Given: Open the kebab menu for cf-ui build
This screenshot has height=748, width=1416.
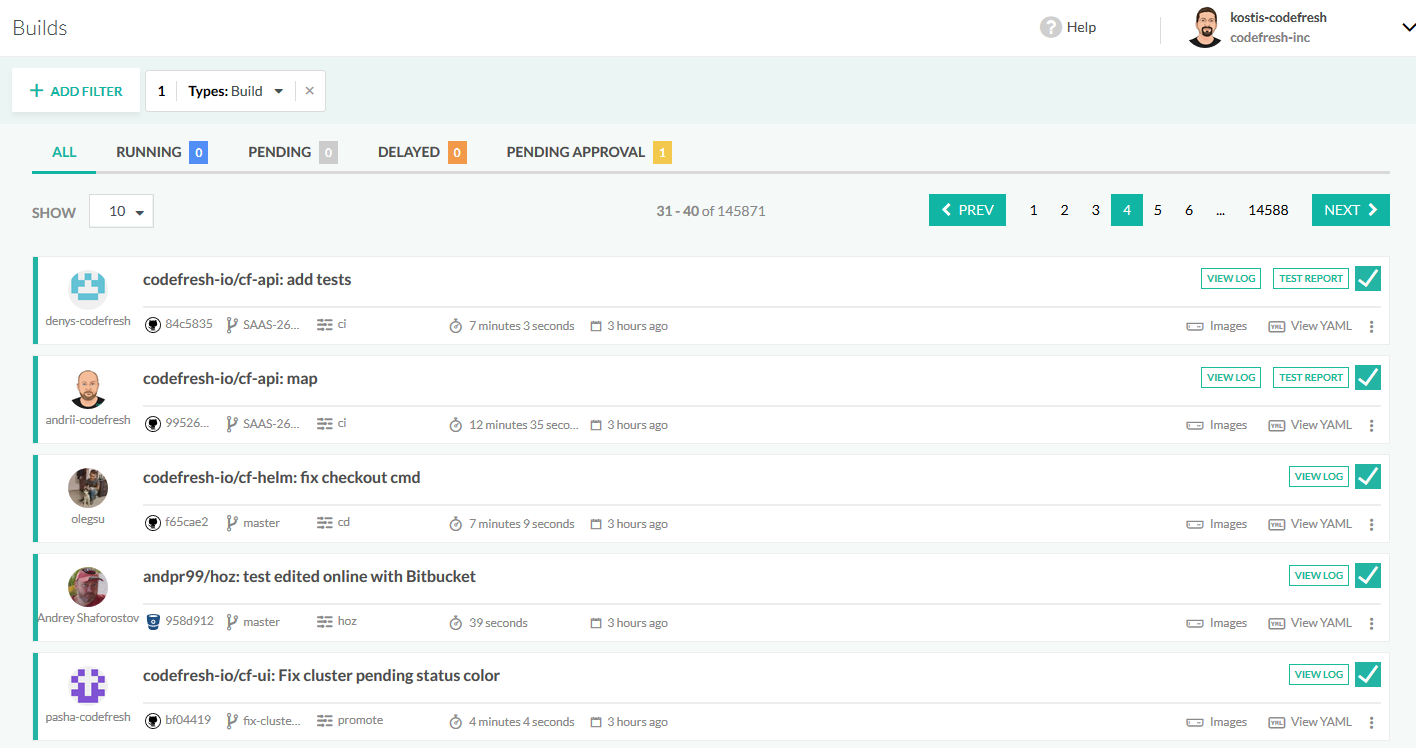Looking at the screenshot, I should click(1371, 722).
